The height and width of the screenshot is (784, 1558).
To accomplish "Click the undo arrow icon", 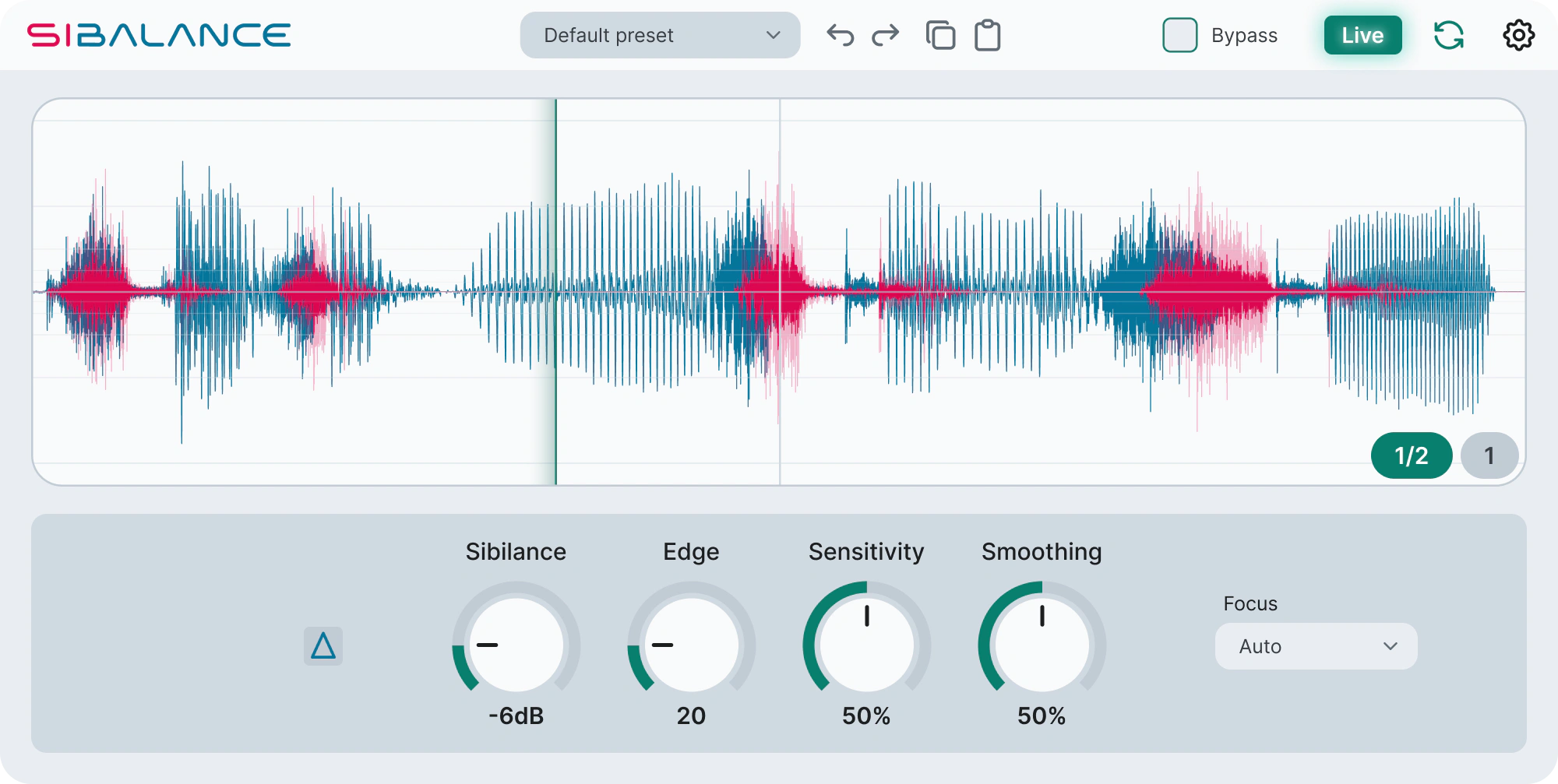I will pos(841,35).
